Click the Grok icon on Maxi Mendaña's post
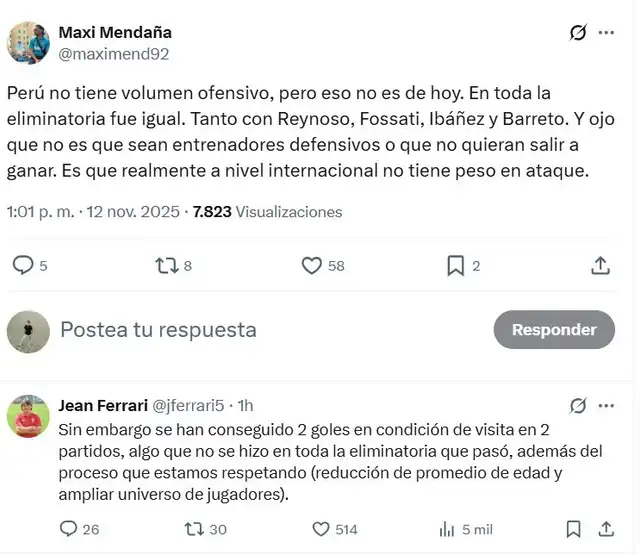This screenshot has height=555, width=640. pos(578,32)
